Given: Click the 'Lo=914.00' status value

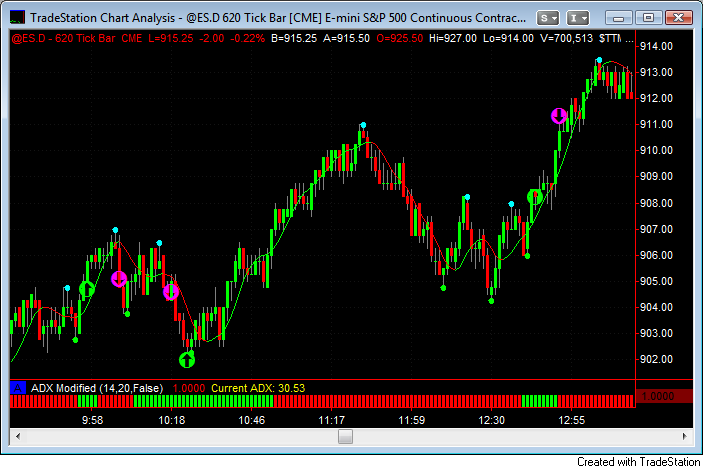Looking at the screenshot, I should [x=508, y=39].
